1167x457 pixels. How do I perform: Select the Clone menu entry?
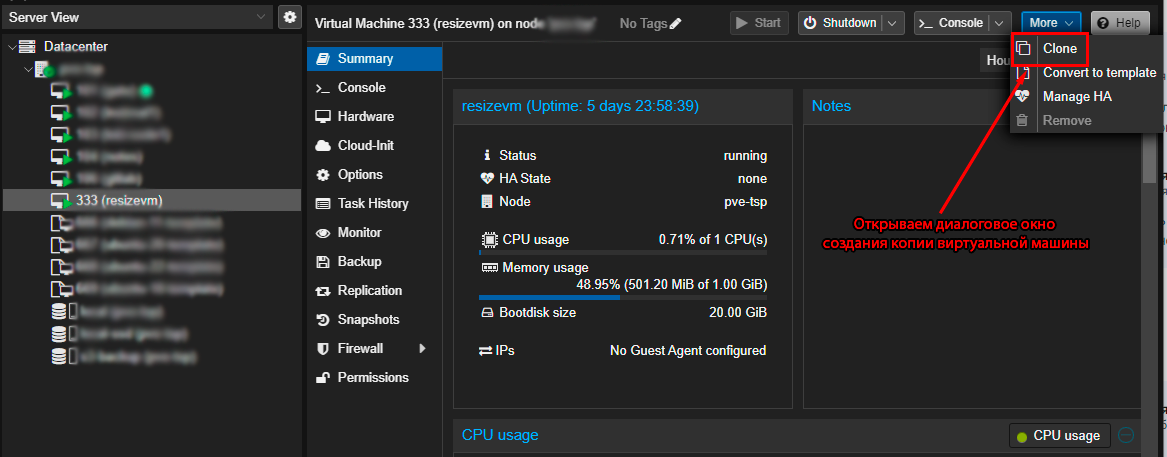pyautogui.click(x=1059, y=48)
